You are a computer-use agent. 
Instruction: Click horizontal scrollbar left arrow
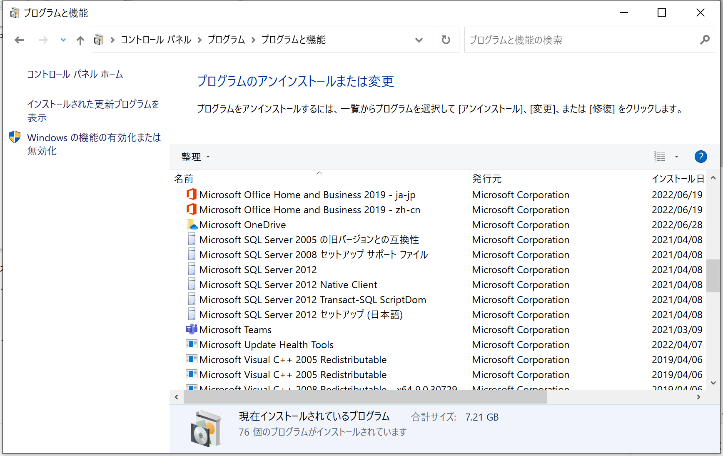(177, 397)
